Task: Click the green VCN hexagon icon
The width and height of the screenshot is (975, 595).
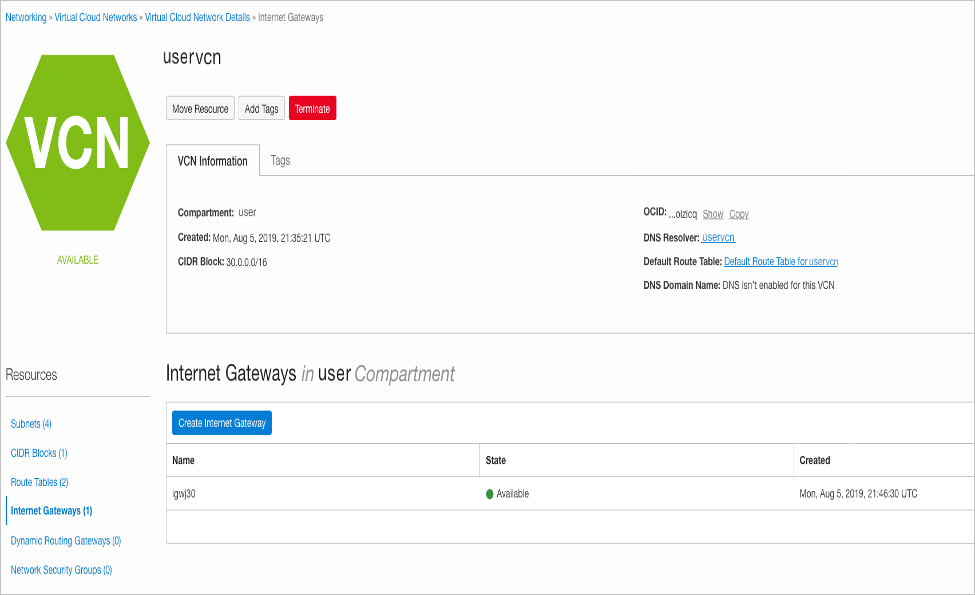Action: click(78, 144)
